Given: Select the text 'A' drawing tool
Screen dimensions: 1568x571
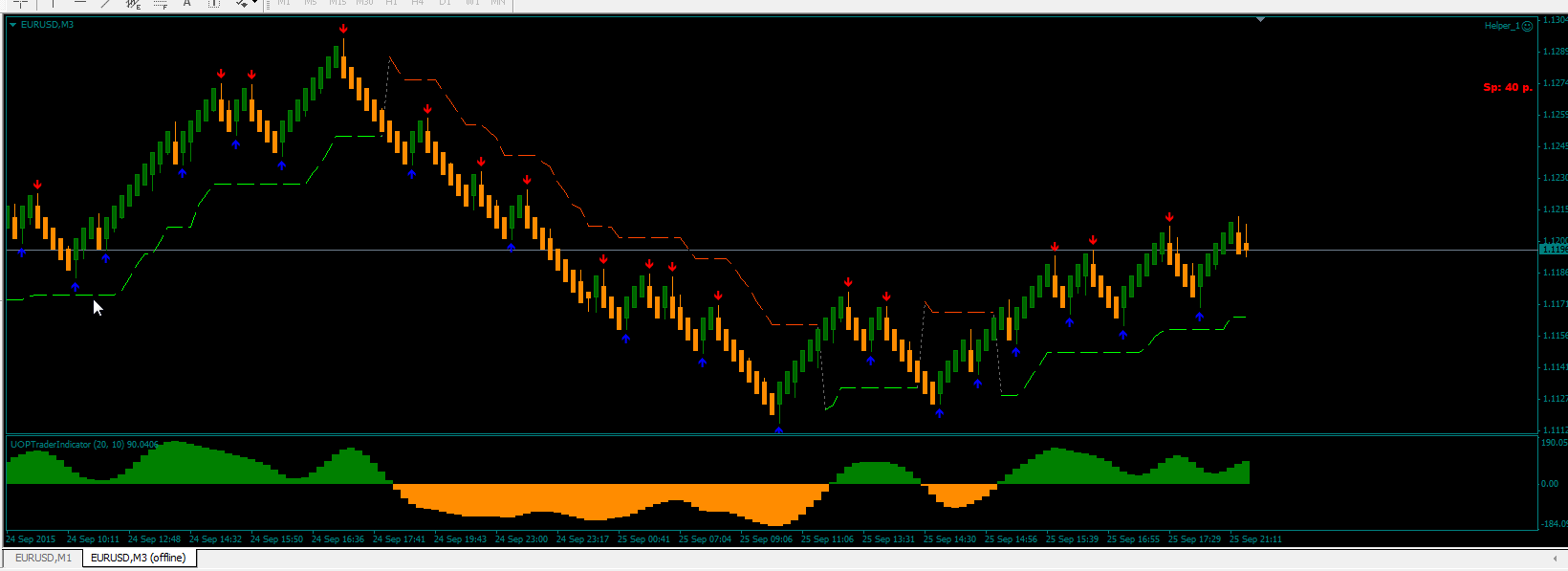Looking at the screenshot, I should click(187, 4).
